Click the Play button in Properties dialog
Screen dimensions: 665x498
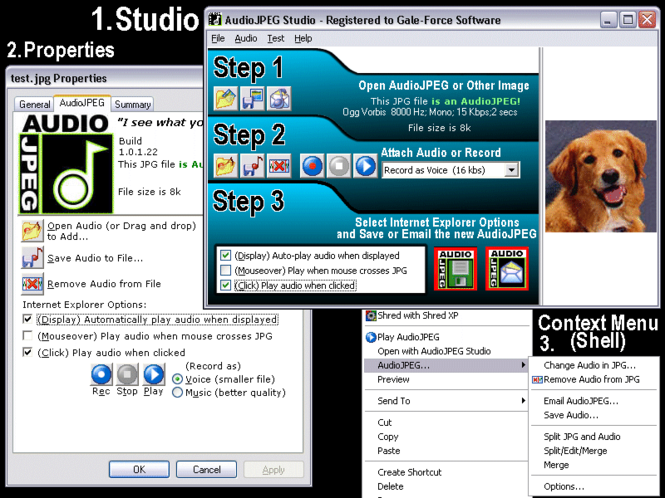point(154,375)
